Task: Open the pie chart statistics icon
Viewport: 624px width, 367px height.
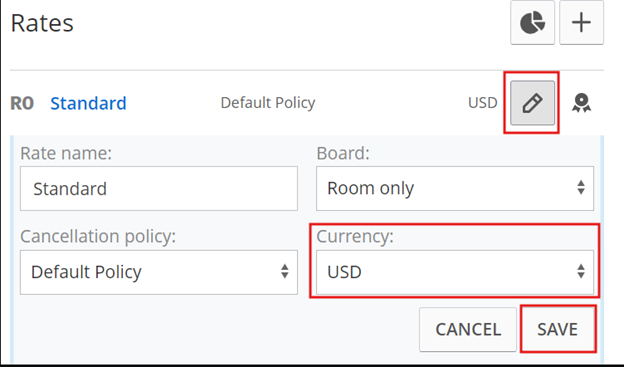Action: pos(532,22)
